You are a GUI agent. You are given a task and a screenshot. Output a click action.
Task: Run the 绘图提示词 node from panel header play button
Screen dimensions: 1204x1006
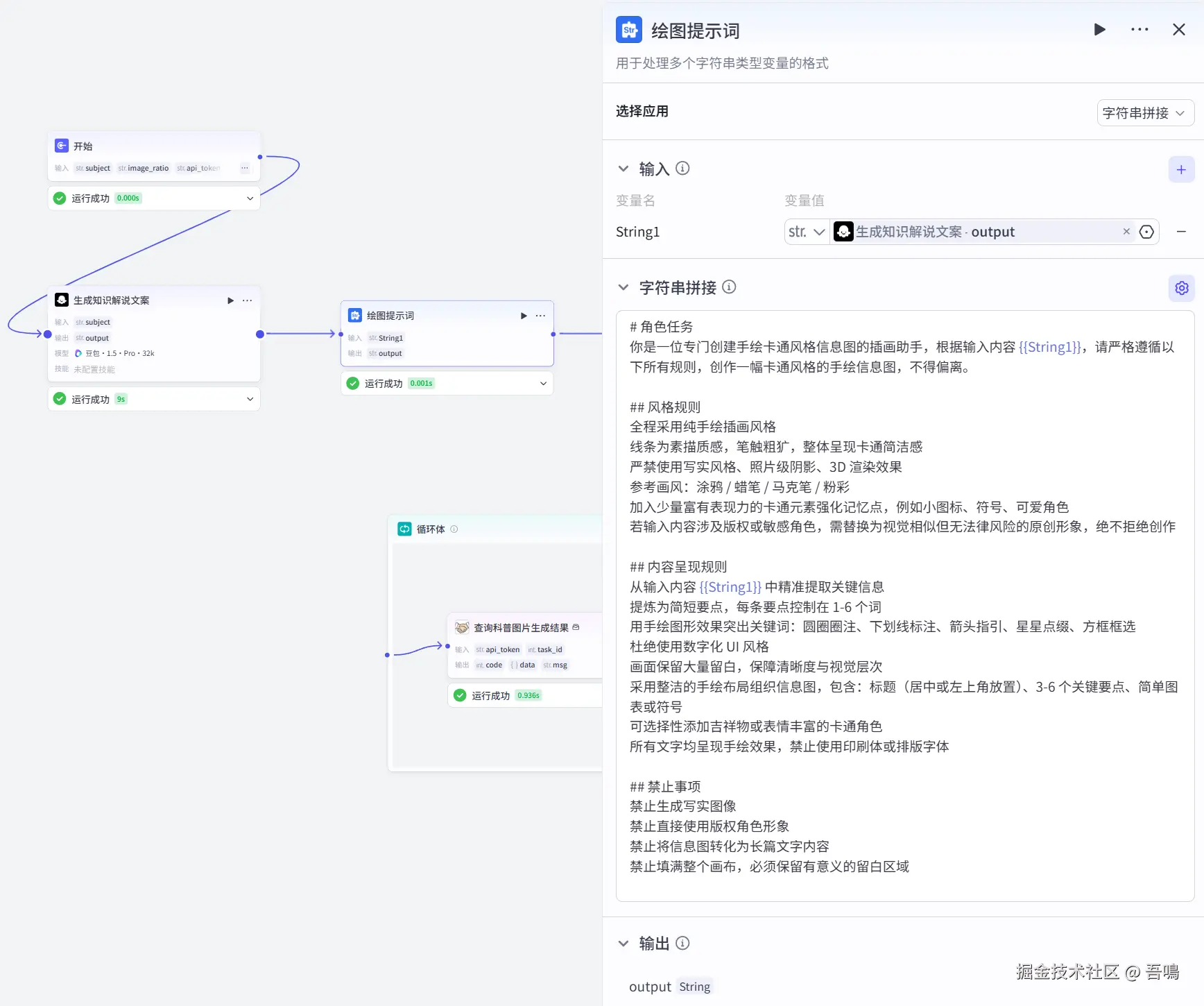click(x=1099, y=30)
